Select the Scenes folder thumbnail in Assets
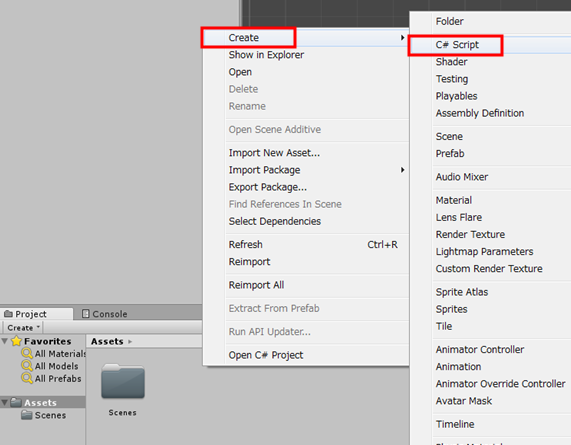Viewport: 571px width, 445px height. click(123, 382)
